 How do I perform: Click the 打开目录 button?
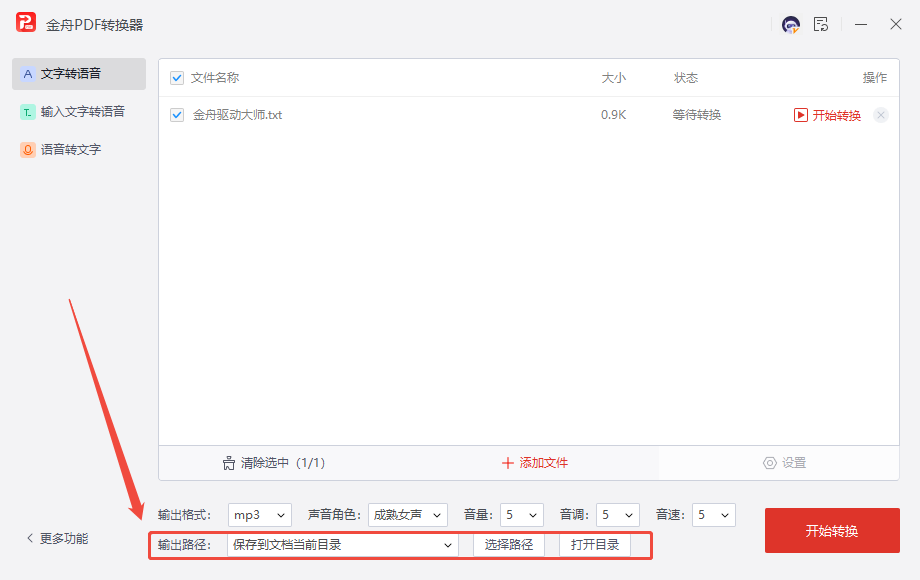click(595, 545)
